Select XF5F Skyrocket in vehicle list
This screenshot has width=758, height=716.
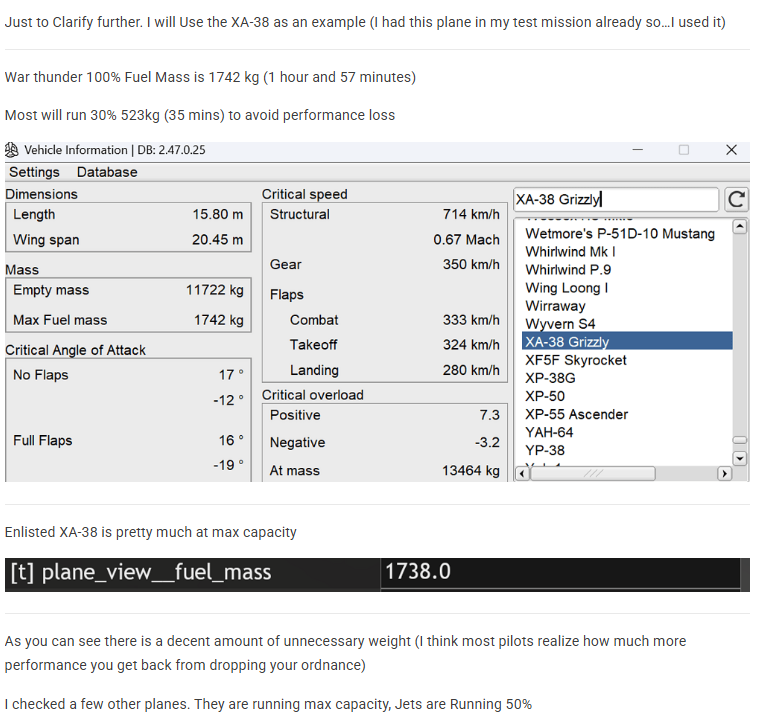(x=576, y=360)
